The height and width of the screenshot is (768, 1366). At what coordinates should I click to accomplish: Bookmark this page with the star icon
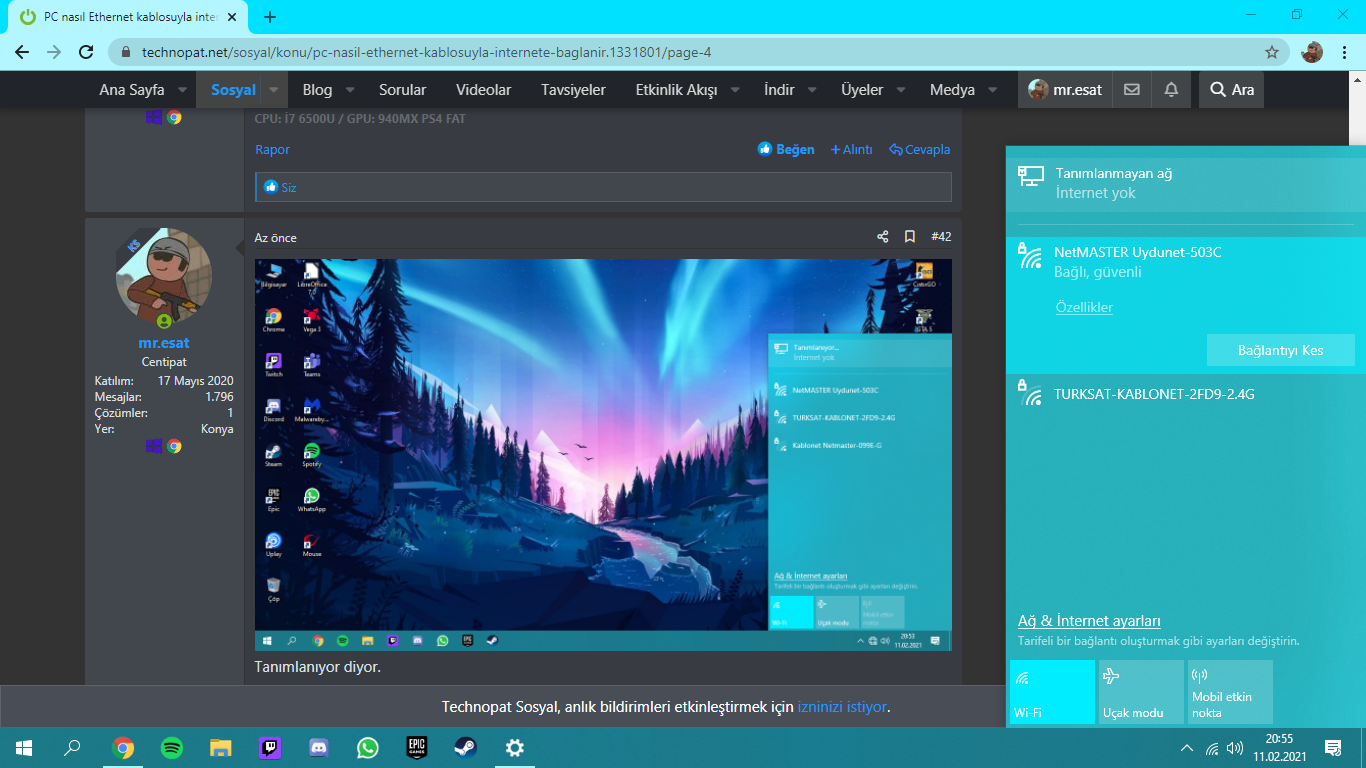[1272, 52]
